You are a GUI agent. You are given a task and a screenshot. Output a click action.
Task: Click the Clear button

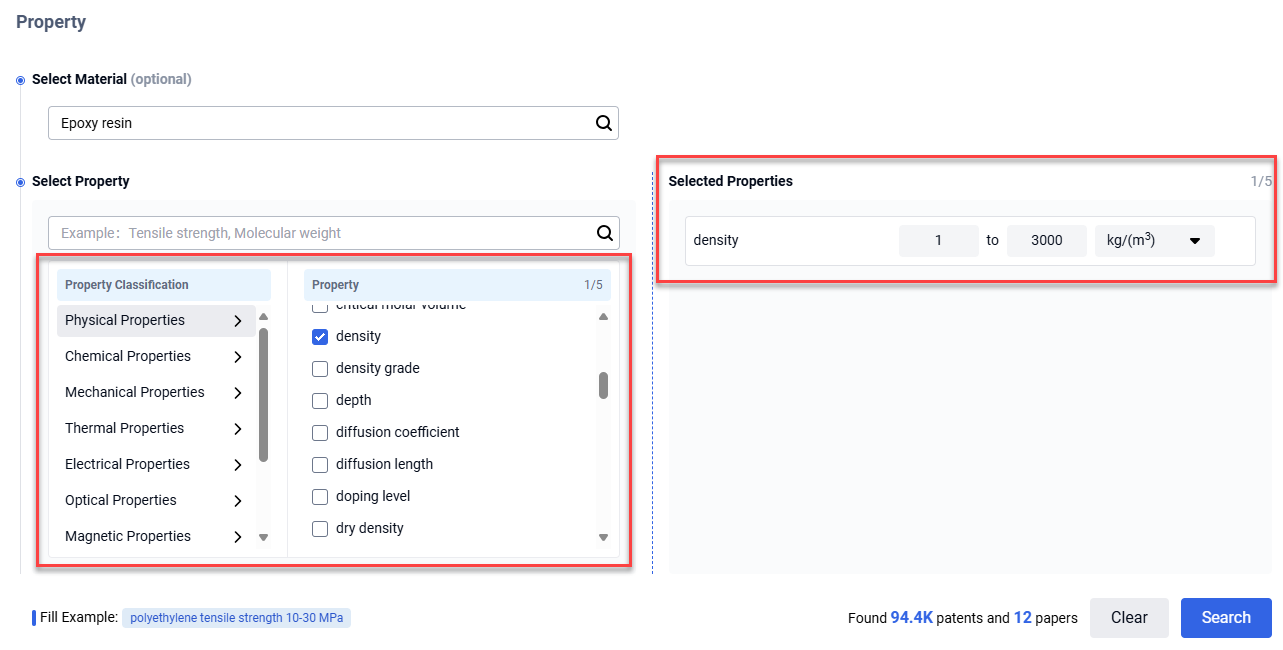(x=1128, y=617)
